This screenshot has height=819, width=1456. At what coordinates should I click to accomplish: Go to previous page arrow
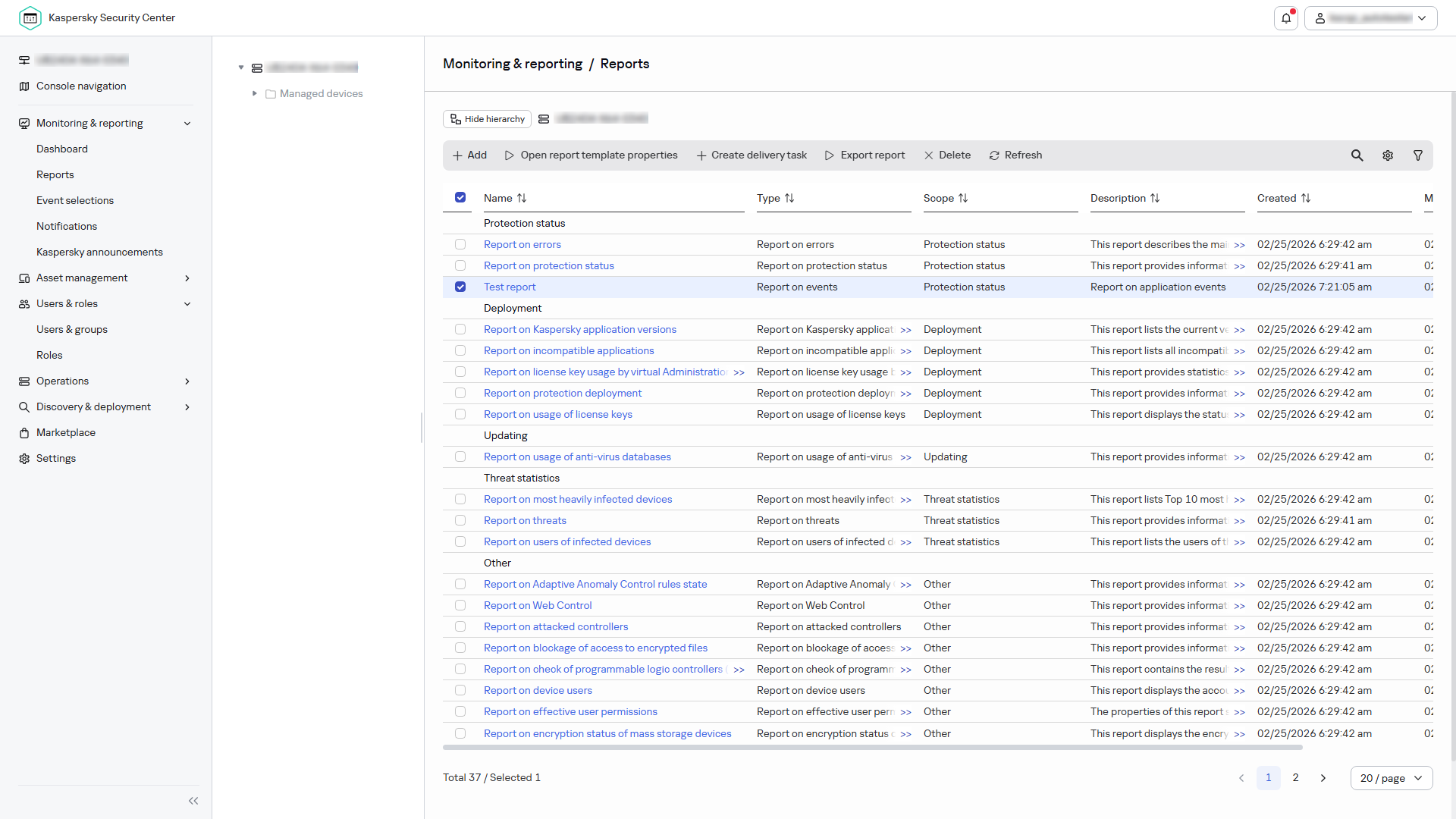point(1241,778)
